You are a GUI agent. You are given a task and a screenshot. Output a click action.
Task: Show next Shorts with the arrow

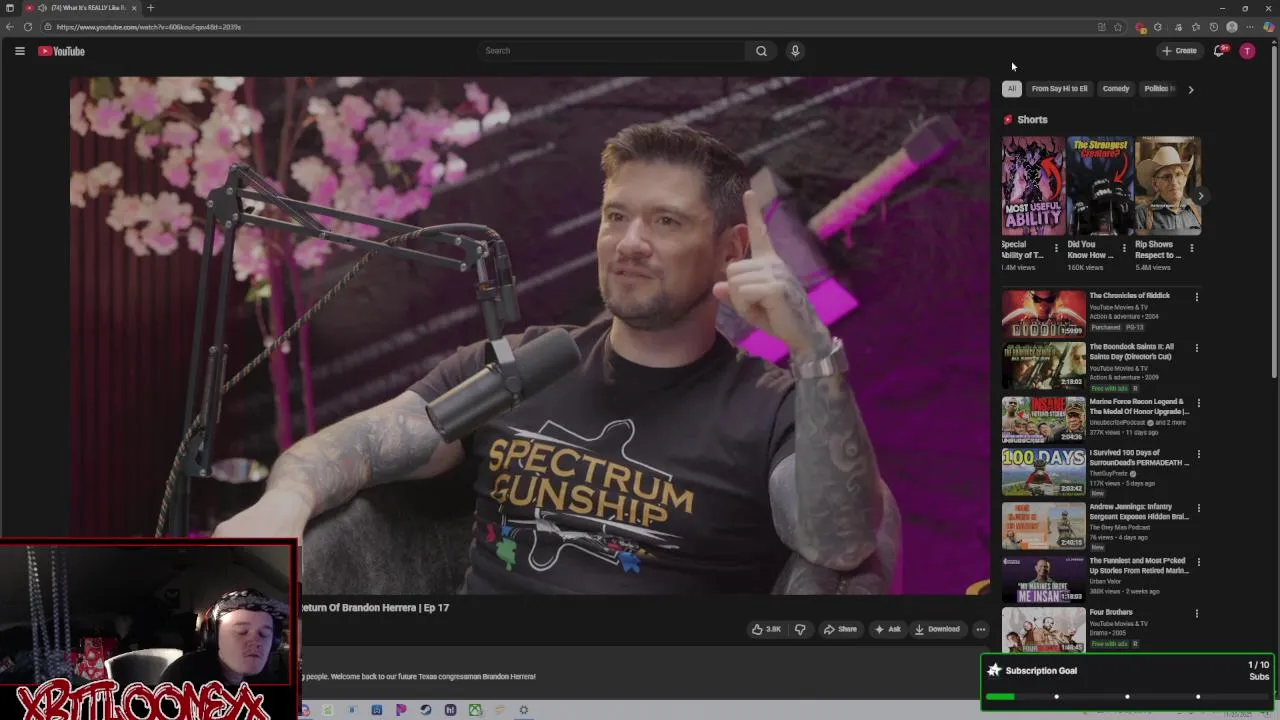click(x=1201, y=196)
